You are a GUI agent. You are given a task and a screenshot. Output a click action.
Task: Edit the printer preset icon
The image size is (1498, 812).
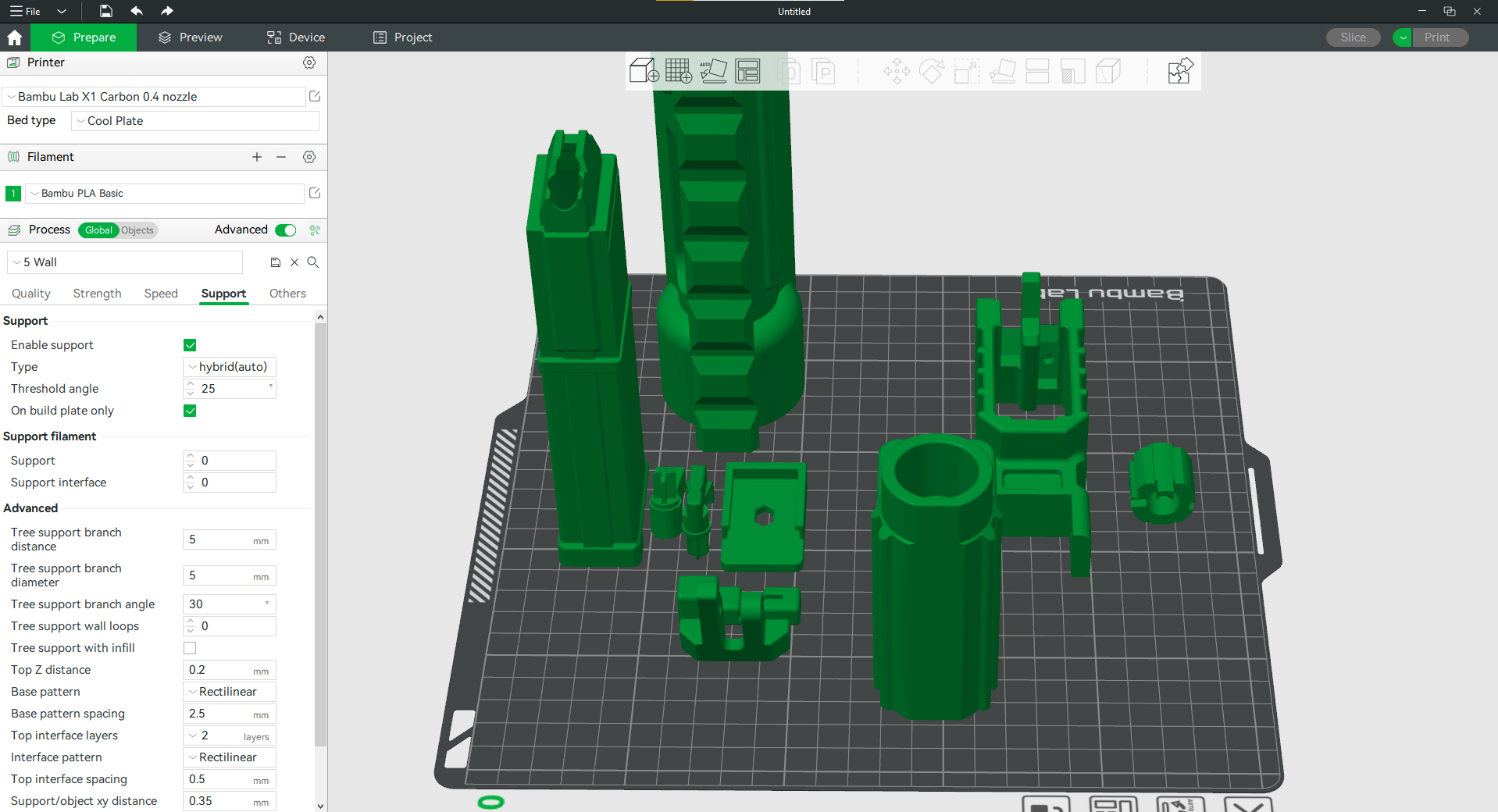(315, 96)
